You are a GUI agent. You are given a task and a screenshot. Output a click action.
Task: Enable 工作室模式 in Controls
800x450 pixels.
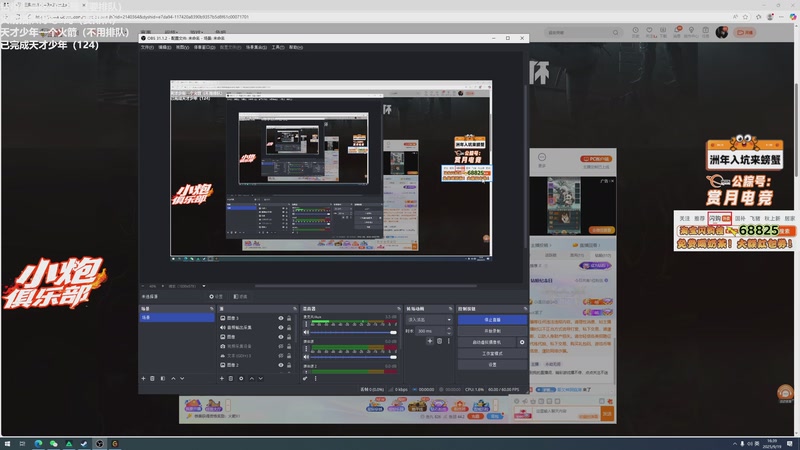[x=492, y=354]
